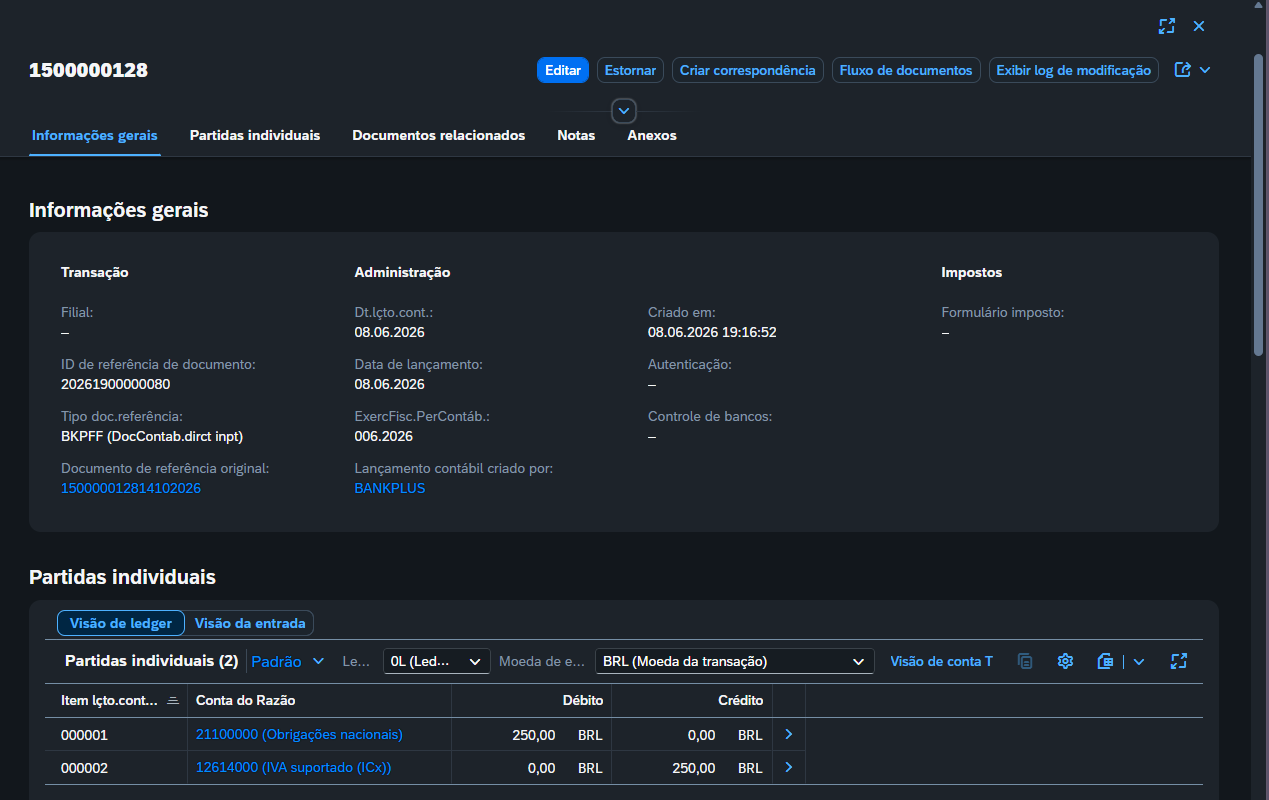Click the copy table icon
This screenshot has height=800, width=1269.
click(1025, 661)
